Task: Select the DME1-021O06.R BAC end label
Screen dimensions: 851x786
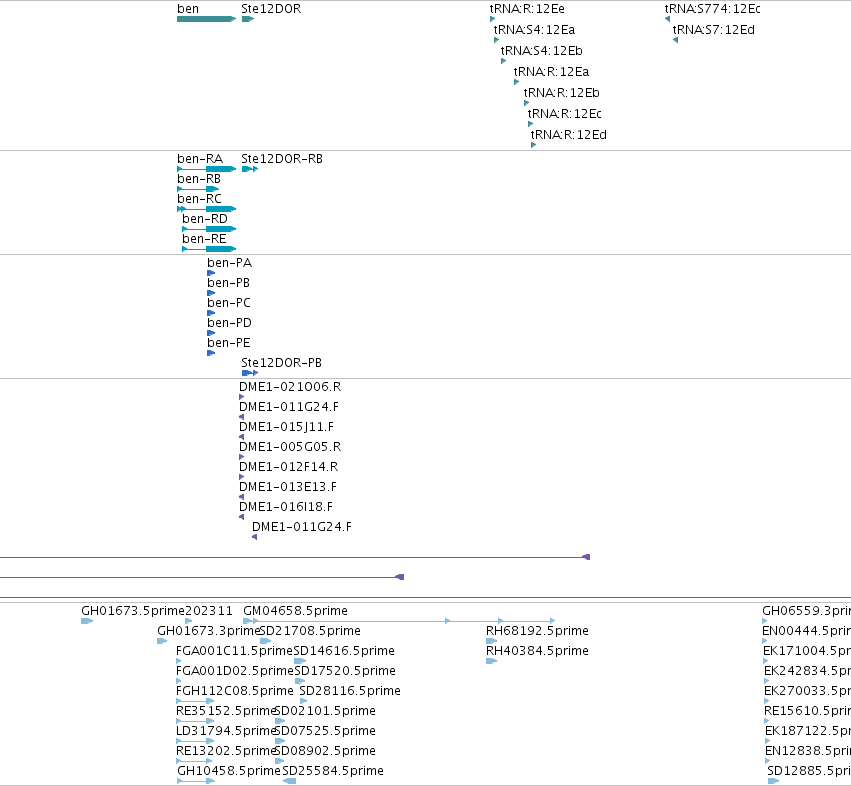Action: pyautogui.click(x=290, y=387)
